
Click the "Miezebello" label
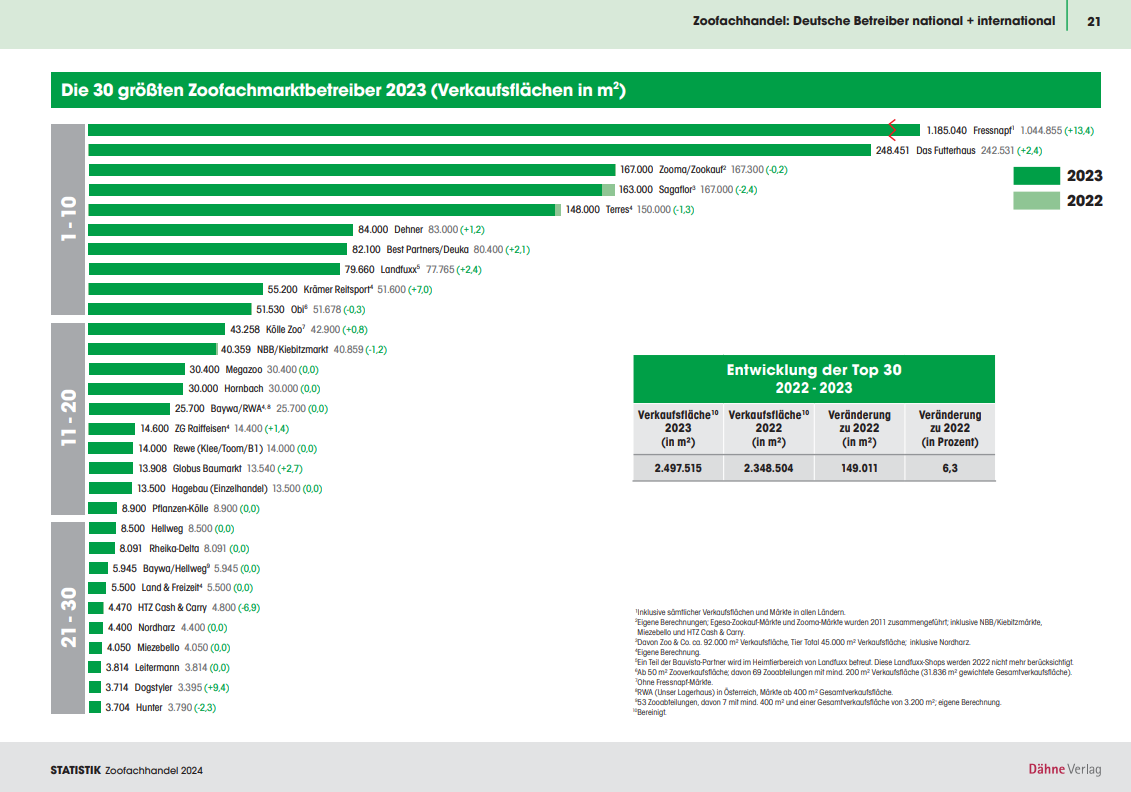159,648
